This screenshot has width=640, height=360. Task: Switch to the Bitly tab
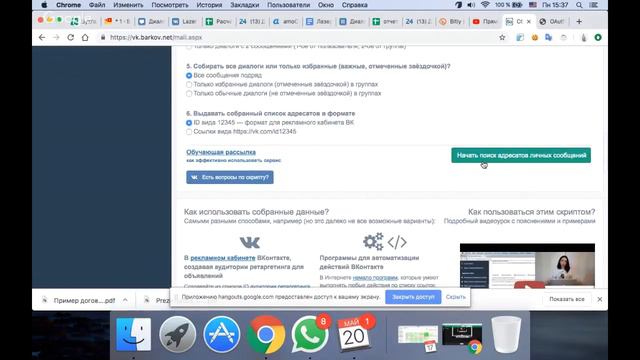pos(451,21)
